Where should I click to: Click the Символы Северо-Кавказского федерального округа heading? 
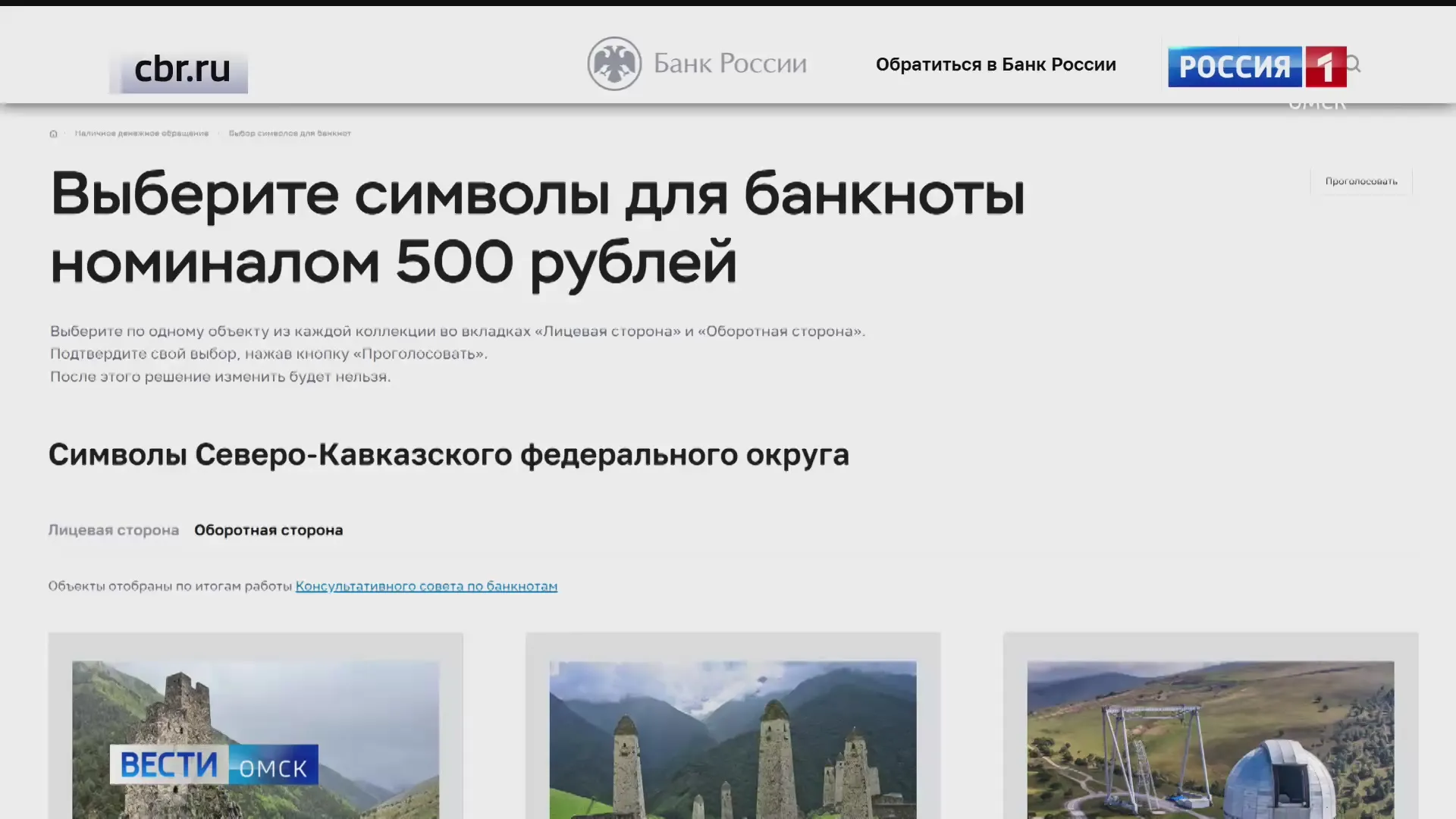click(448, 455)
